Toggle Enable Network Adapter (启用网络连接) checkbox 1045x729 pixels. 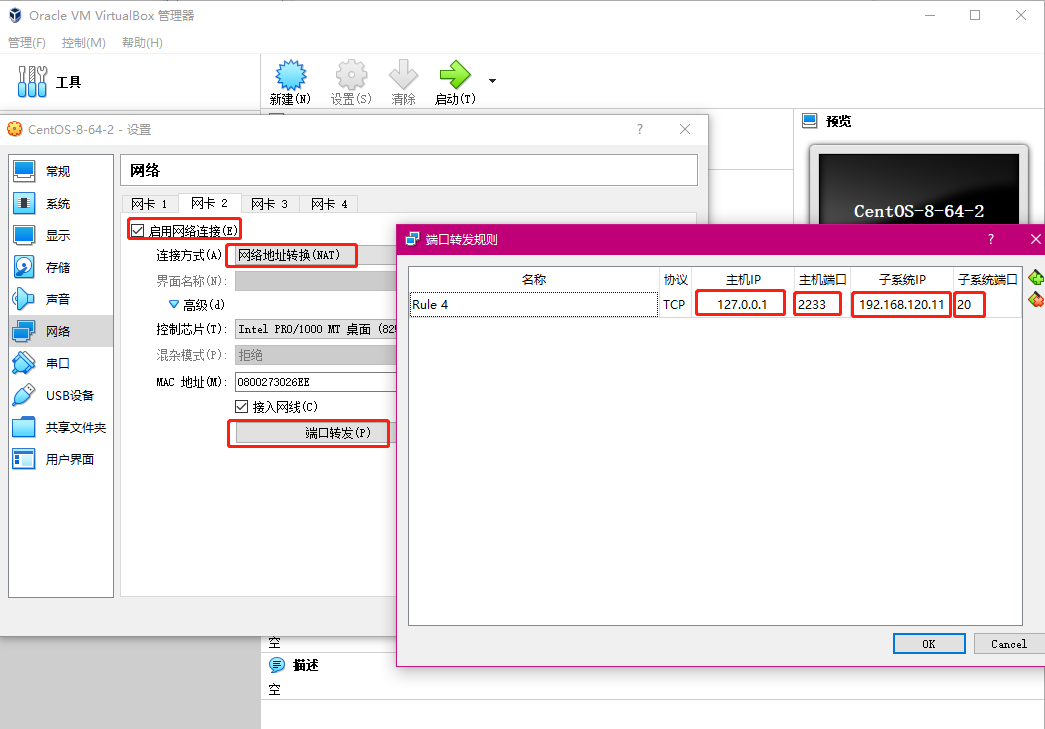(x=138, y=231)
